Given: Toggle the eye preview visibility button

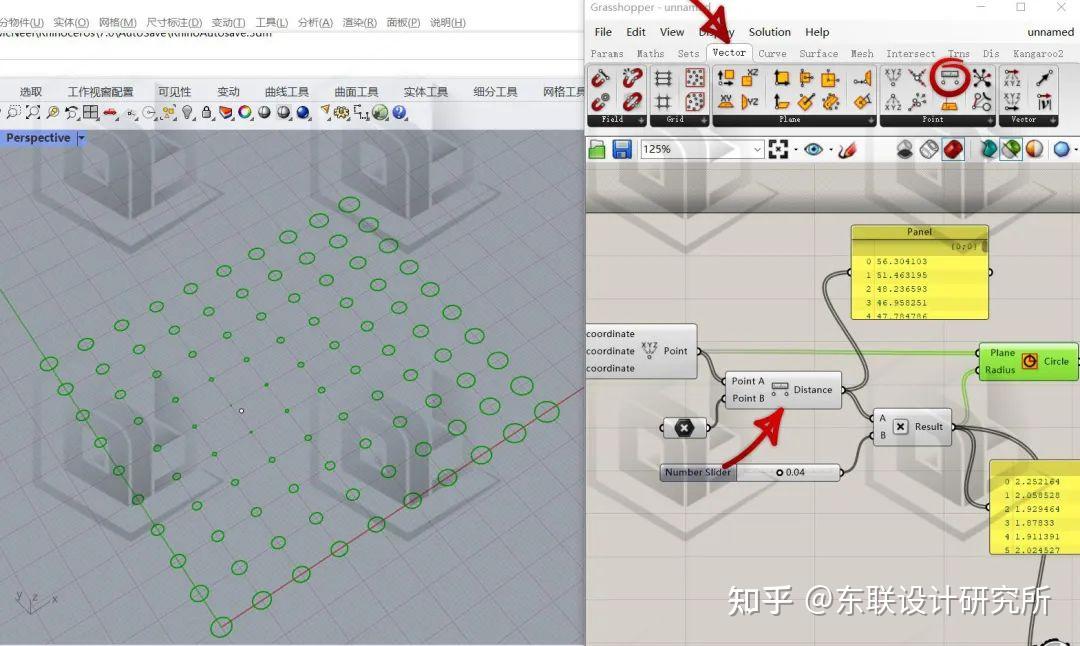Looking at the screenshot, I should click(x=813, y=149).
